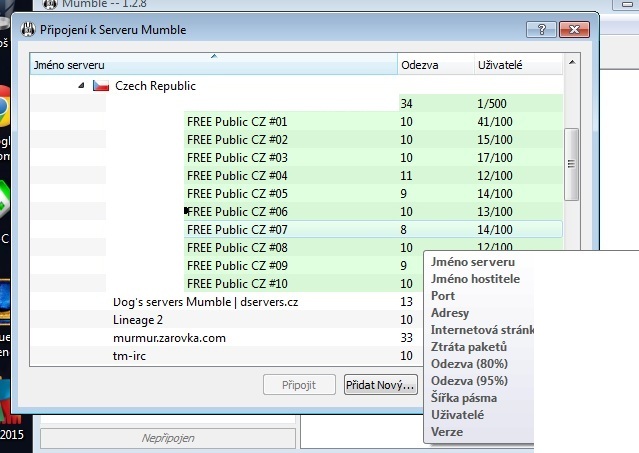Screen dimensions: 639x453
Task: Click the Přidat Nový... button
Action: click(381, 385)
